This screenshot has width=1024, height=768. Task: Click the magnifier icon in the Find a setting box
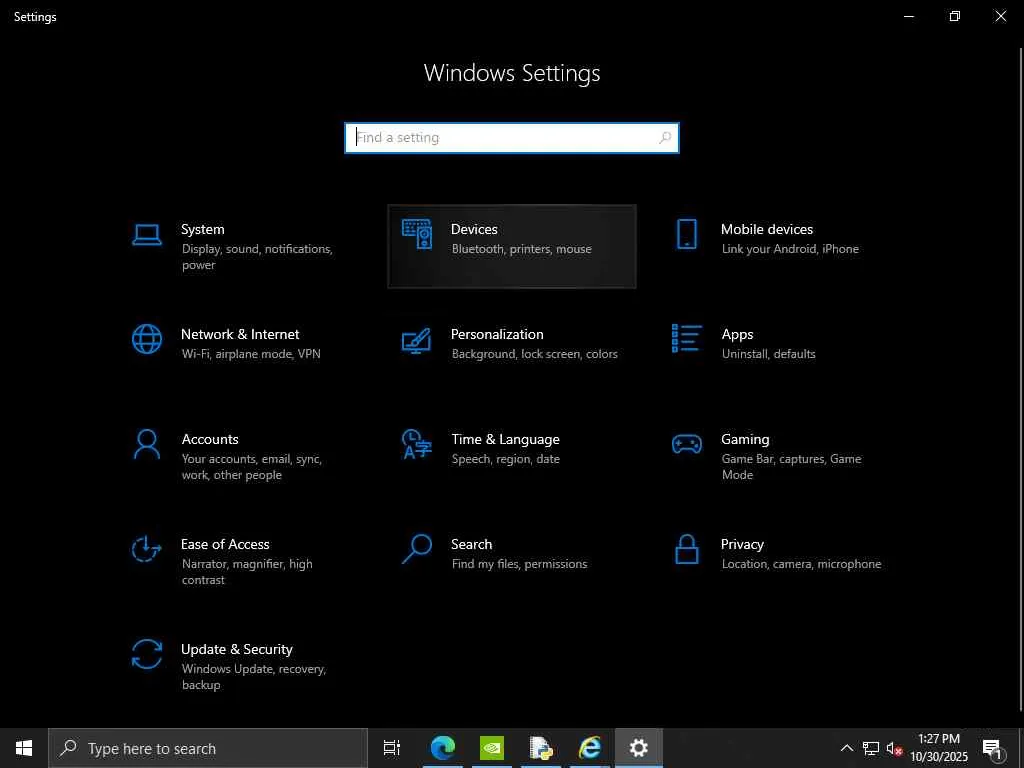[x=665, y=138]
